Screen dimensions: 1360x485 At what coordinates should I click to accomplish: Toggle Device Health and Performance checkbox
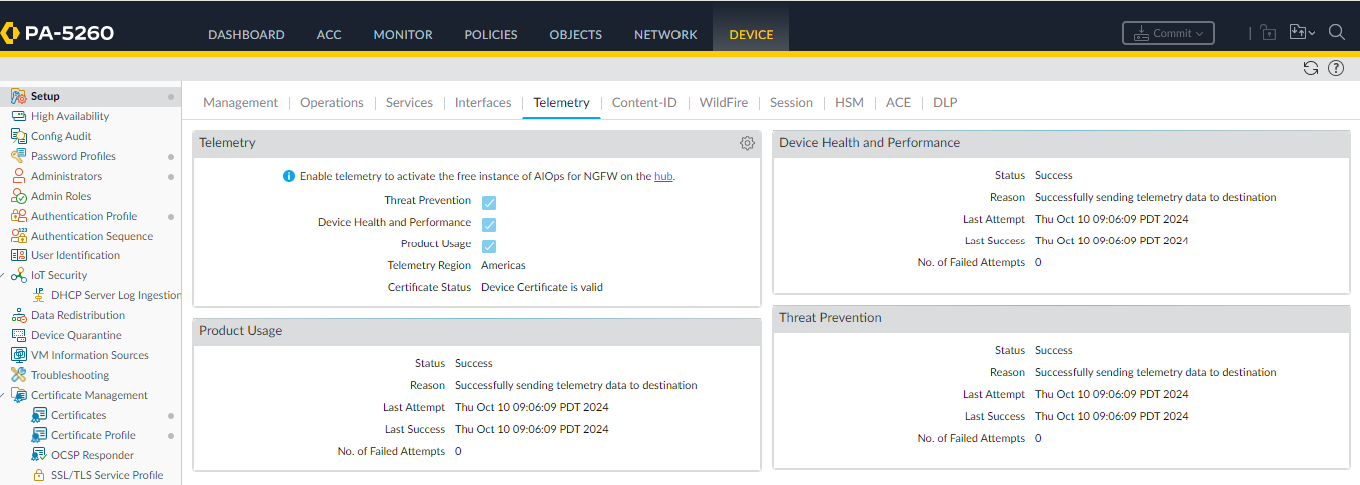click(489, 224)
